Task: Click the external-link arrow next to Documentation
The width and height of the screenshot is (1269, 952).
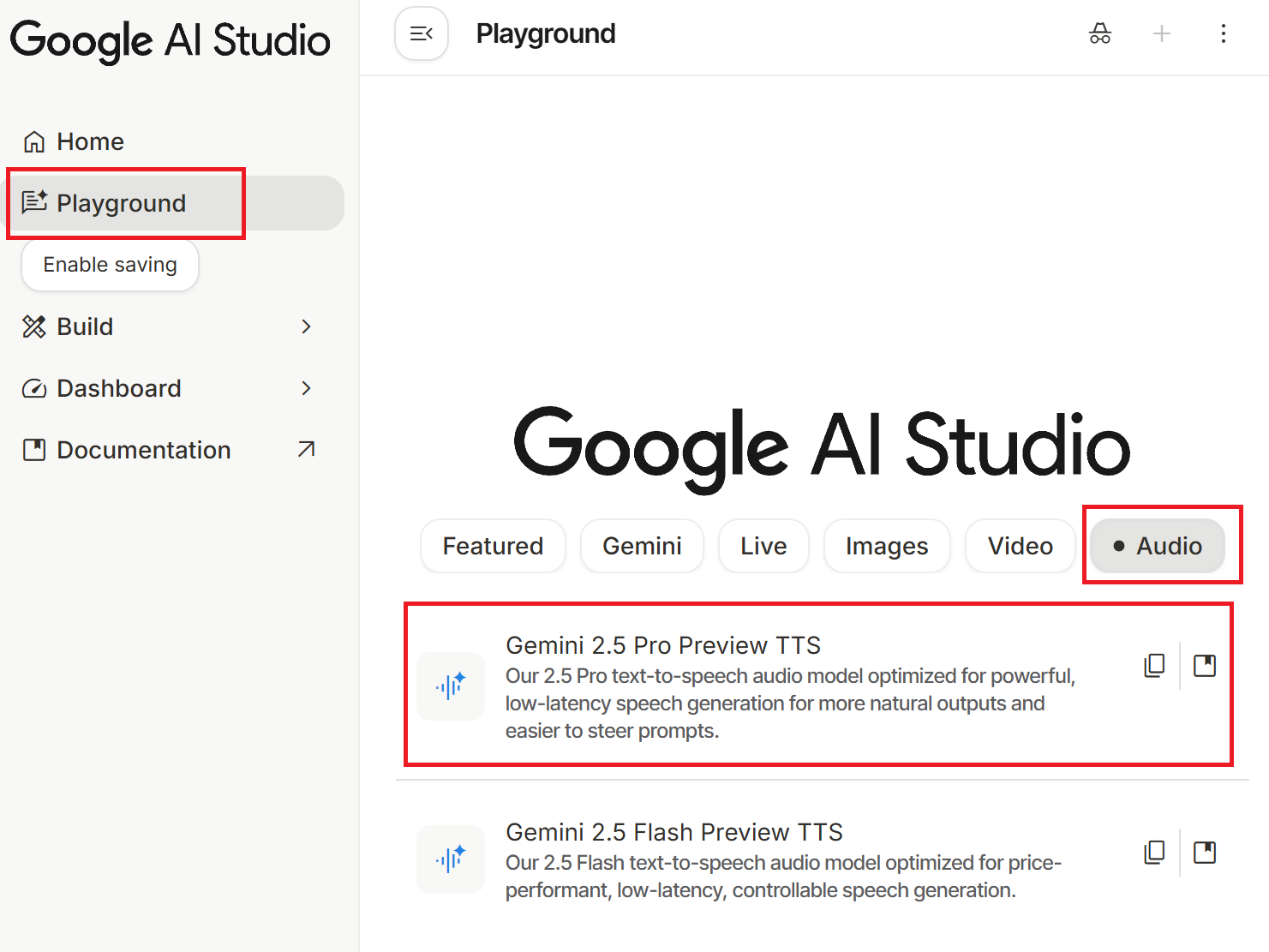Action: [306, 449]
